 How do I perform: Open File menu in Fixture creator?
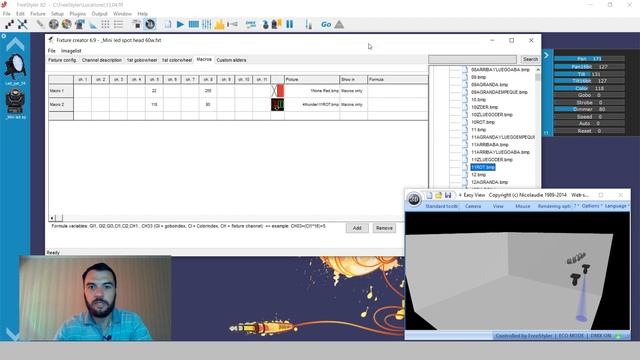tap(51, 51)
